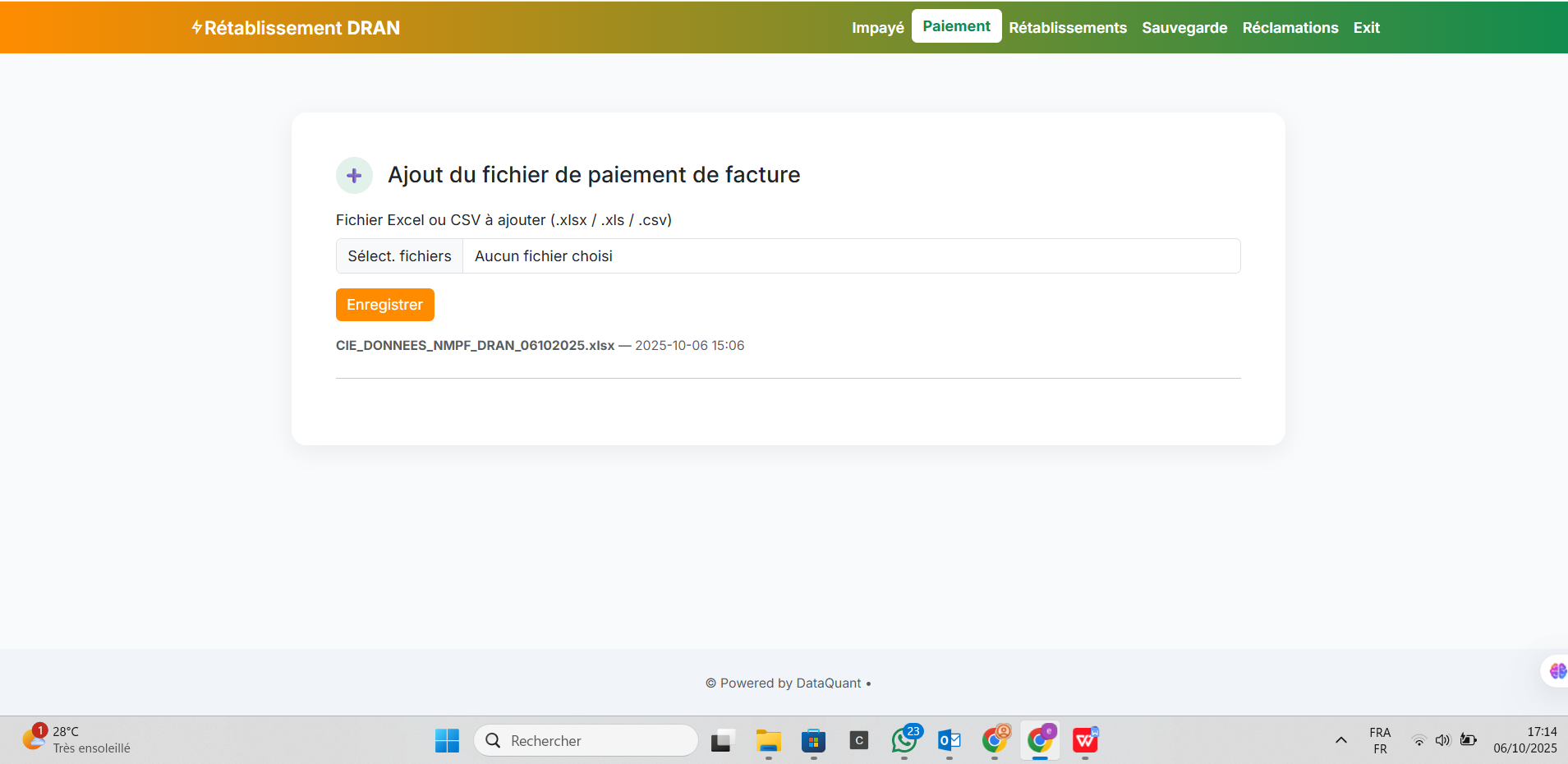Open File Explorer from the taskbar
Image resolution: width=1568 pixels, height=764 pixels.
coord(768,740)
